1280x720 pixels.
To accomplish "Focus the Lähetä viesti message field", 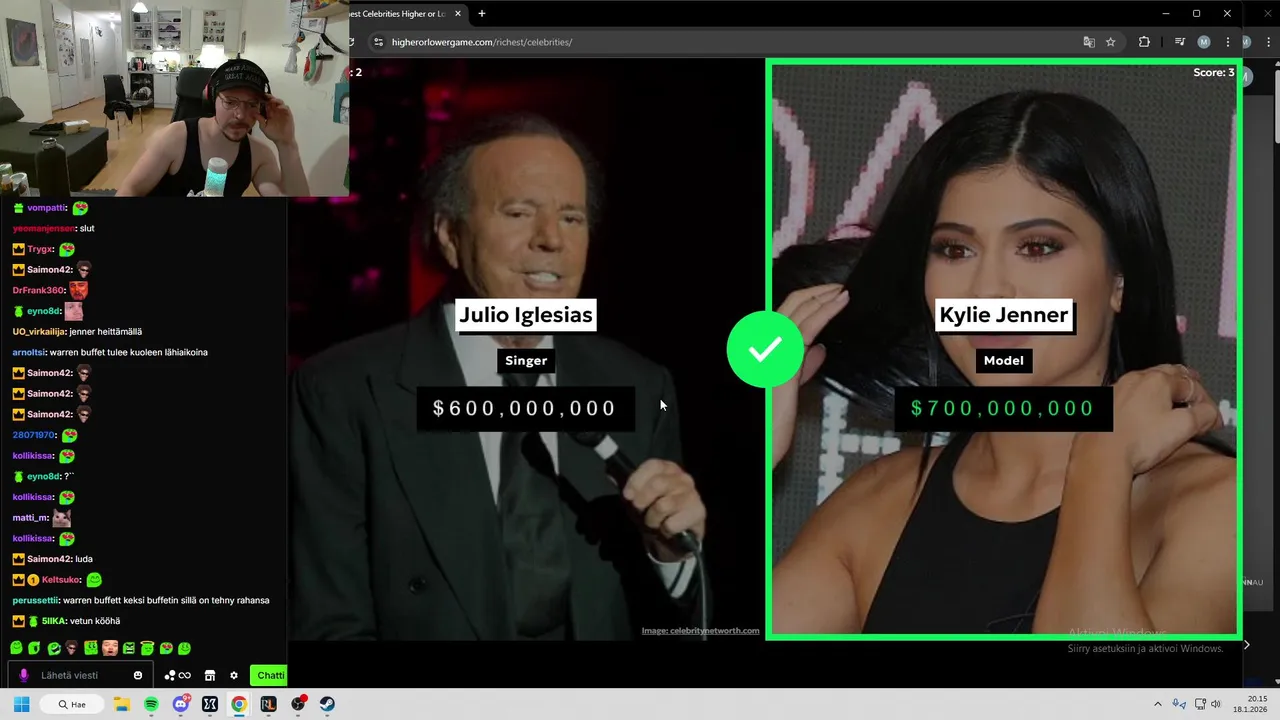I will [81, 675].
